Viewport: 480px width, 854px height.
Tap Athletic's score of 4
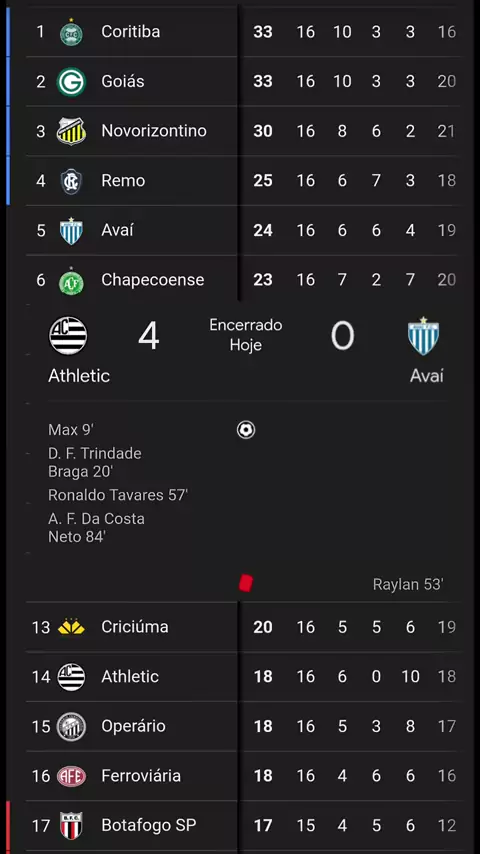(149, 336)
